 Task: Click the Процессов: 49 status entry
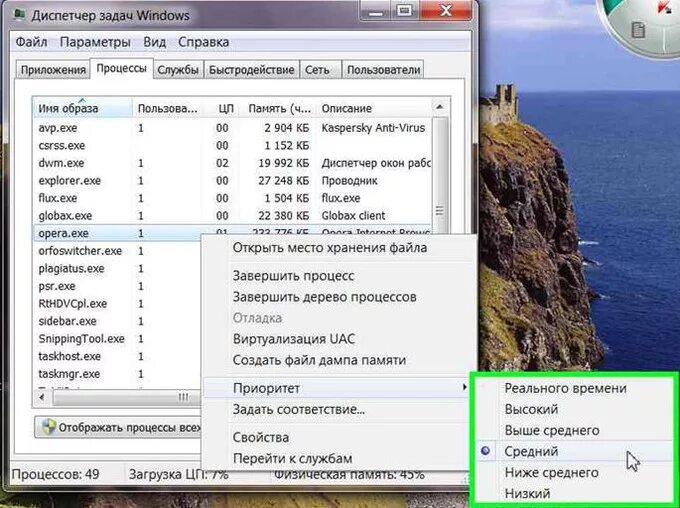[x=56, y=474]
